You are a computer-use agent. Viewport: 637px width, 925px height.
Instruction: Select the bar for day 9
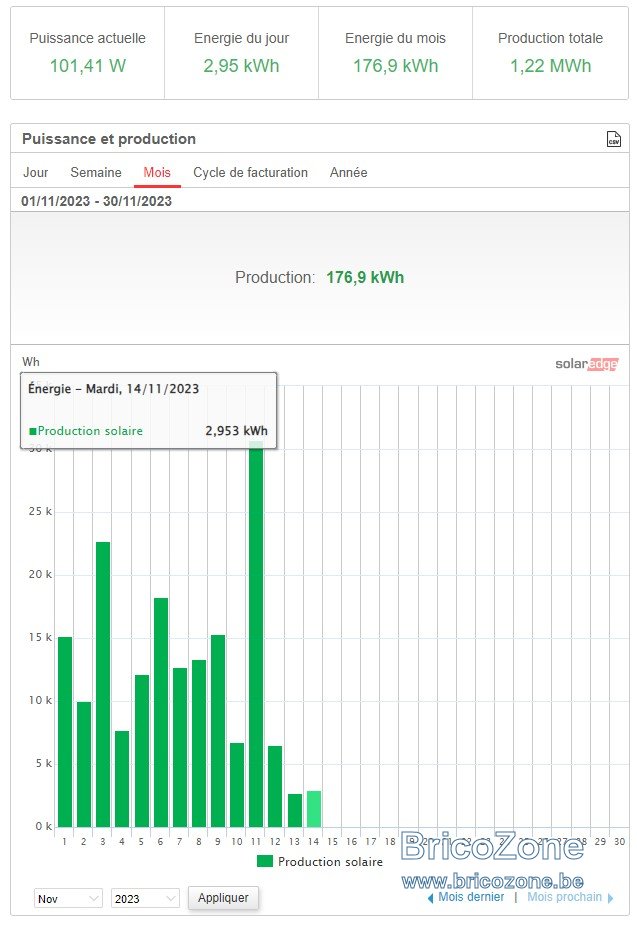(x=218, y=730)
